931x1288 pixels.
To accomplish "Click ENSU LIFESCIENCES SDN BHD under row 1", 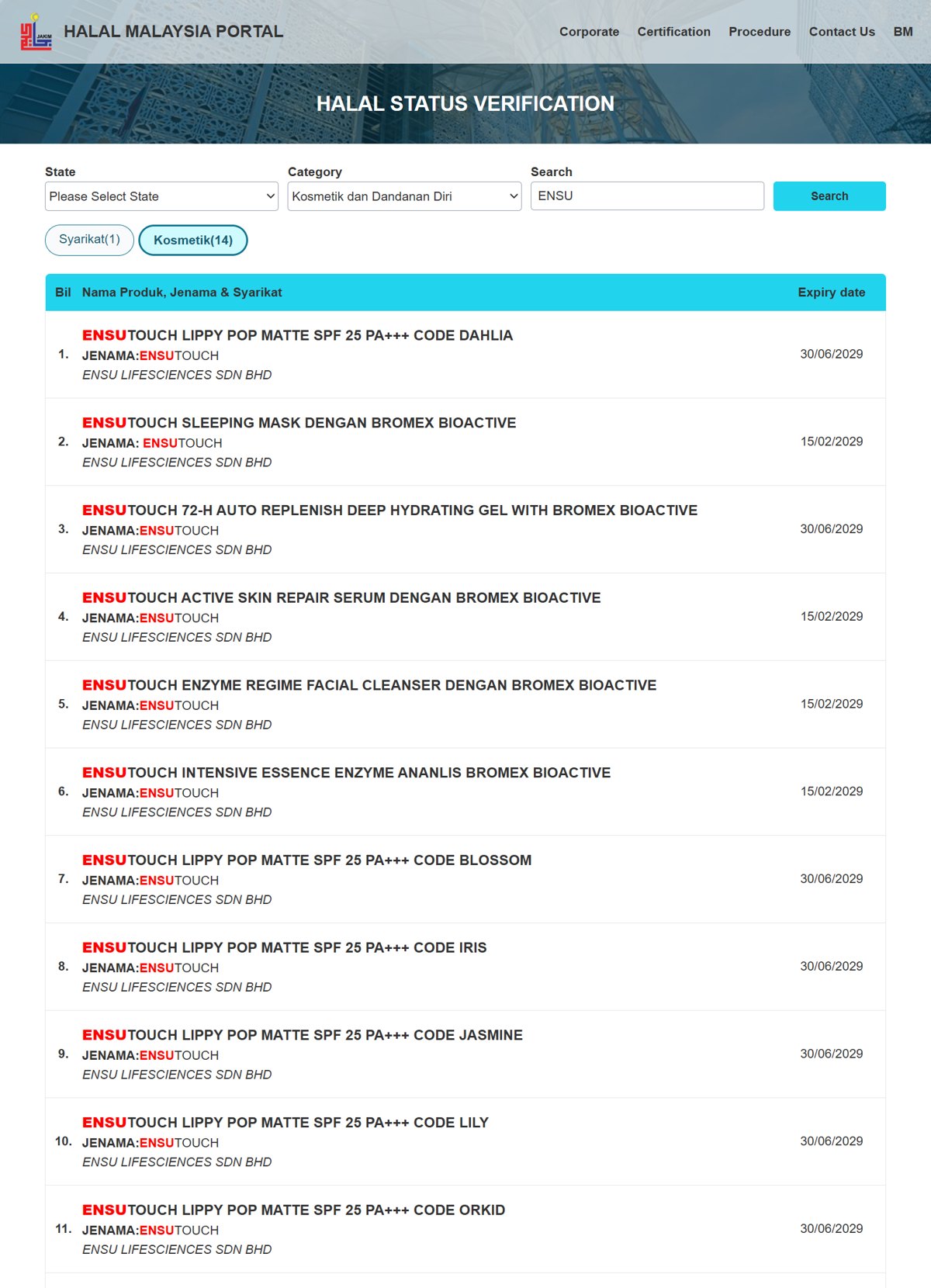I will click(x=177, y=375).
